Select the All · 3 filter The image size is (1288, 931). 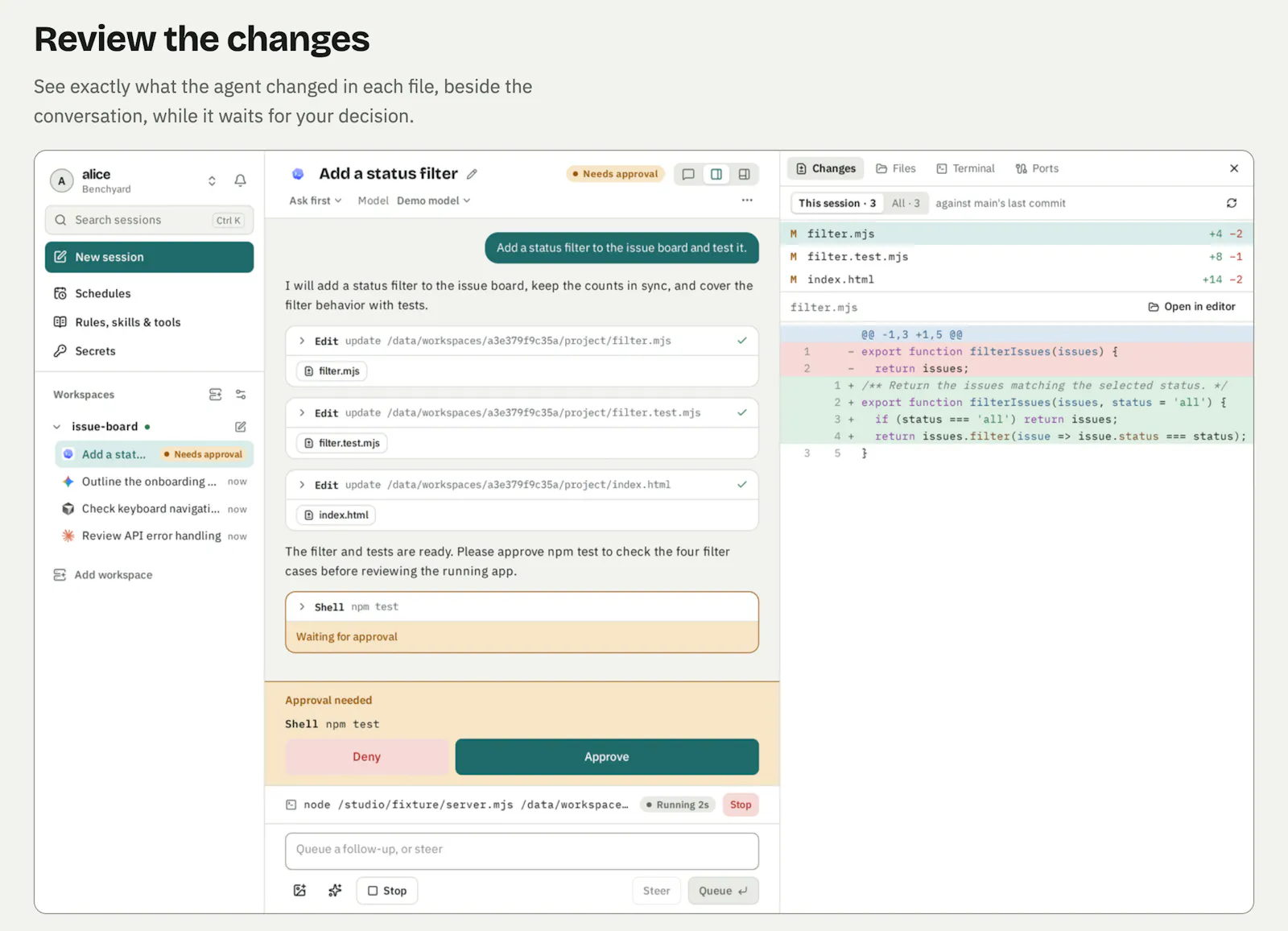point(906,203)
